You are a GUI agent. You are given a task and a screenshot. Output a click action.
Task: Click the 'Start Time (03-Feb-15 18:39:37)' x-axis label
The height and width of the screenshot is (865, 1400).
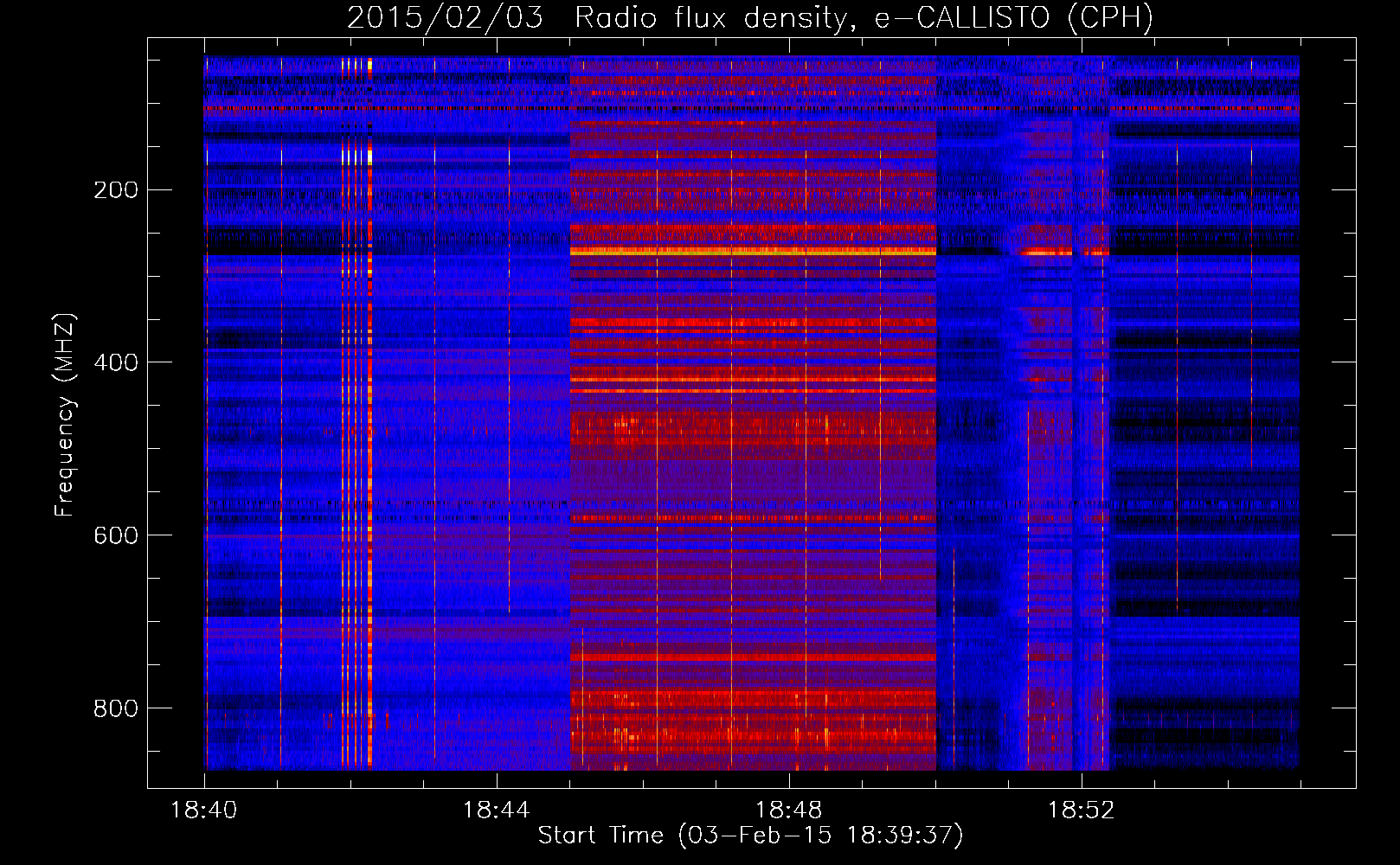tap(750, 836)
